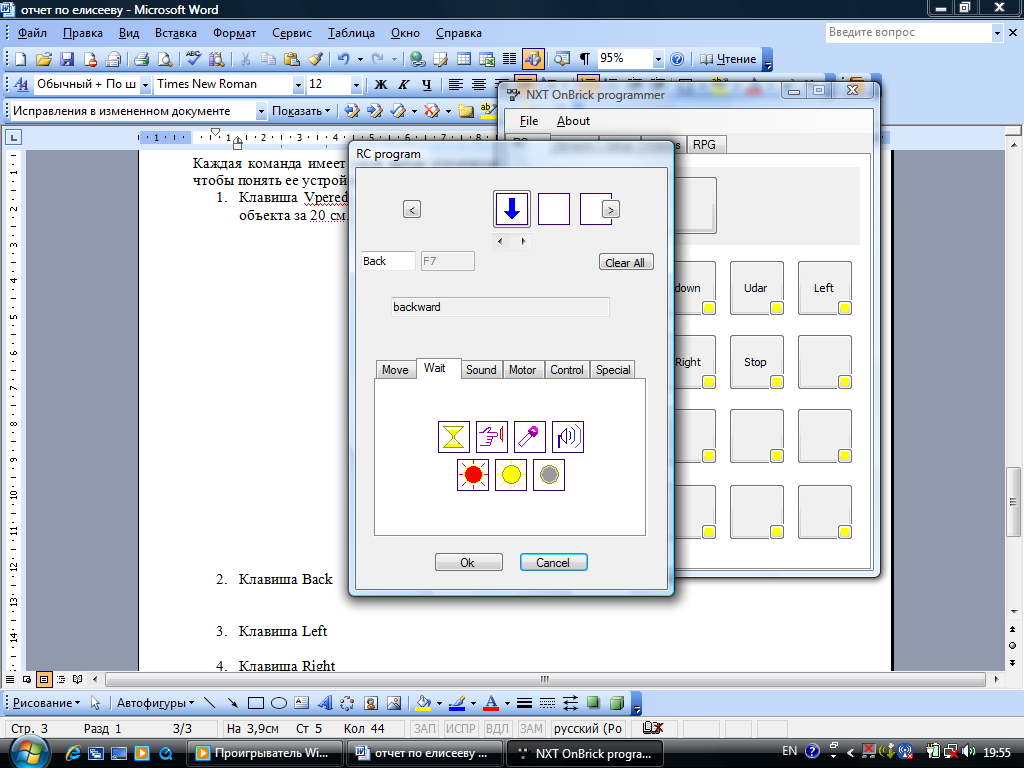The image size is (1024, 768).
Task: Switch to the Sound tab
Action: click(x=481, y=370)
